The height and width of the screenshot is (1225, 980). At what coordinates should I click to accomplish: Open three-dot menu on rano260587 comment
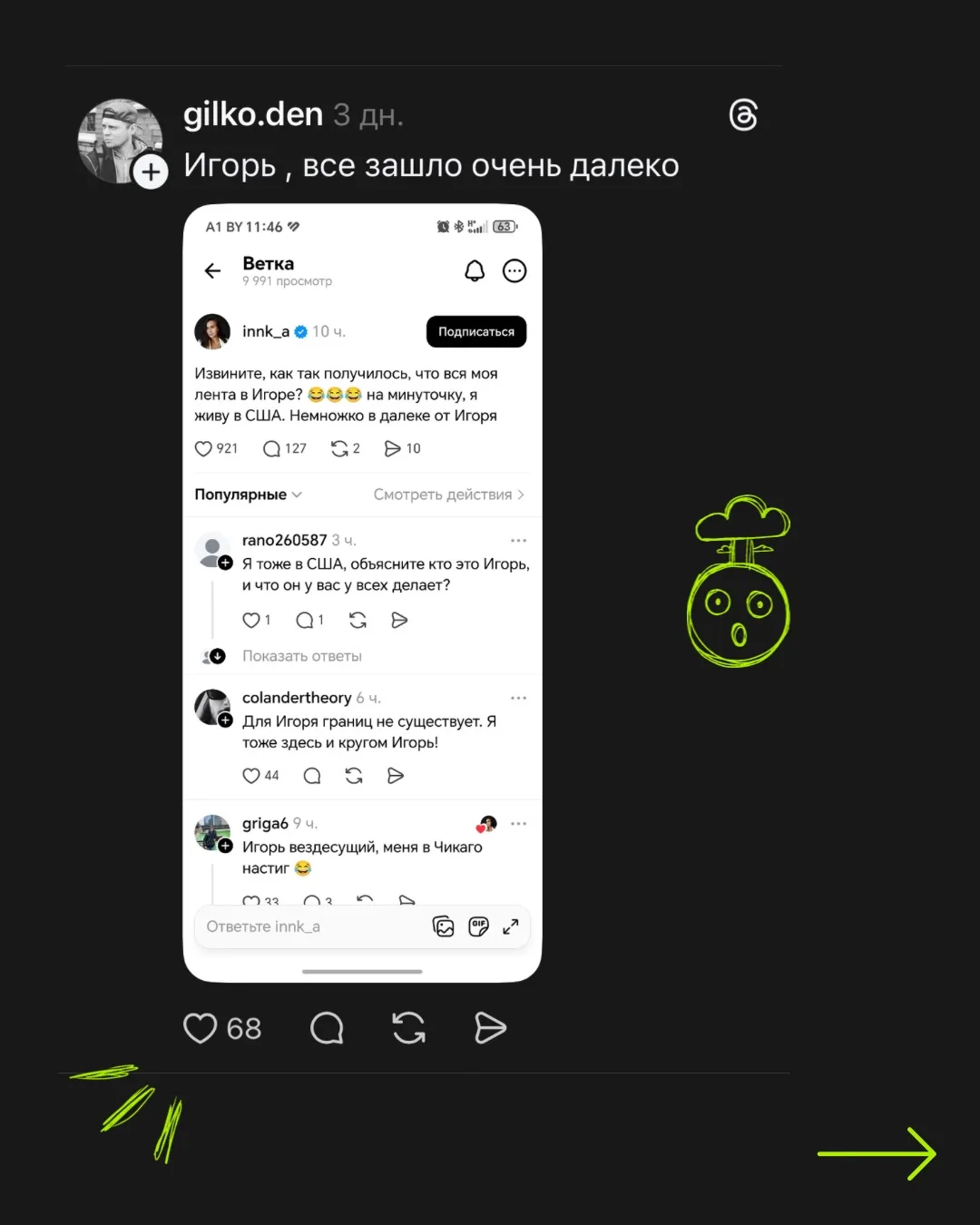click(518, 540)
